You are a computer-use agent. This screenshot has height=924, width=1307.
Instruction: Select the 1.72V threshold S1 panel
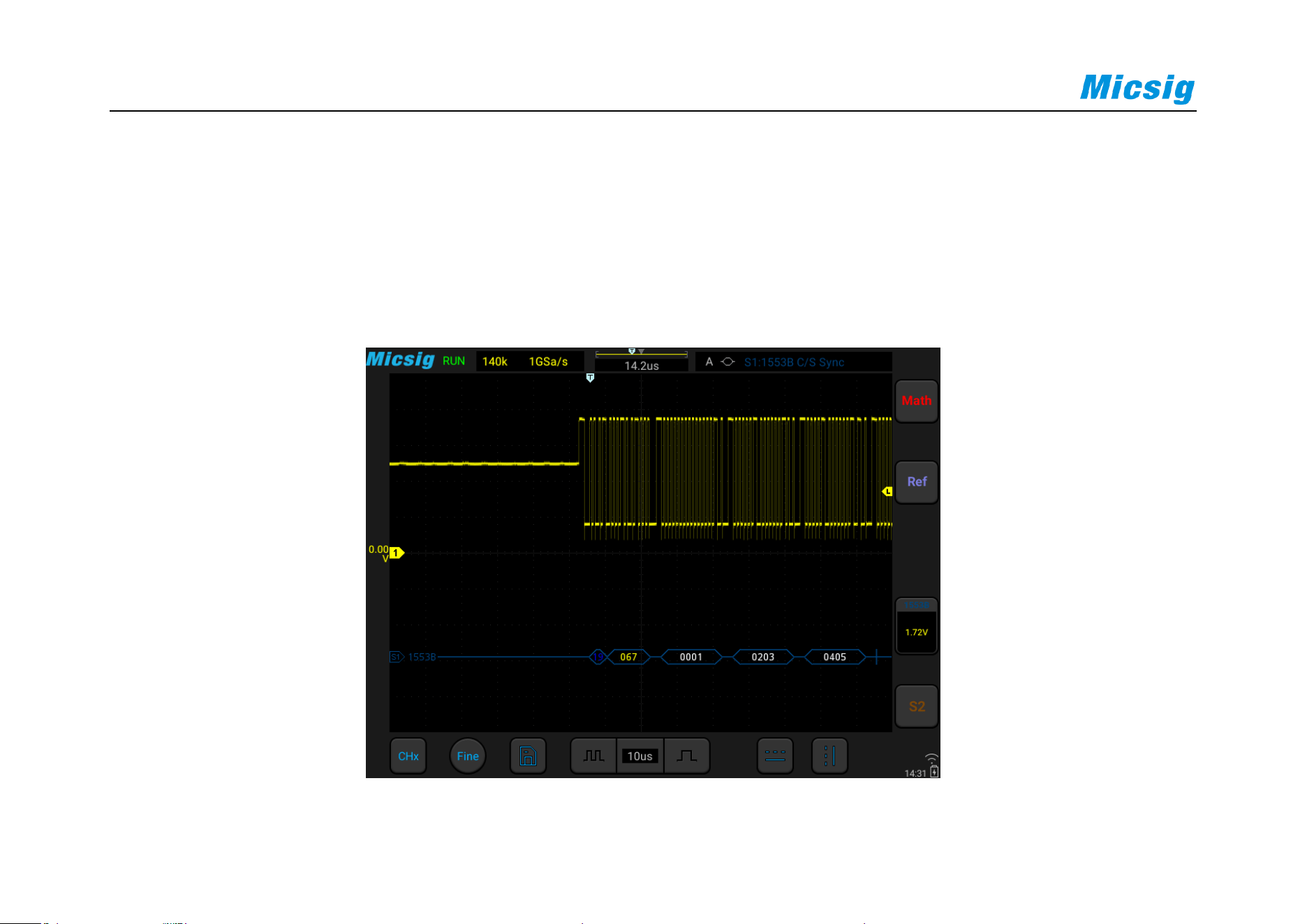click(916, 626)
